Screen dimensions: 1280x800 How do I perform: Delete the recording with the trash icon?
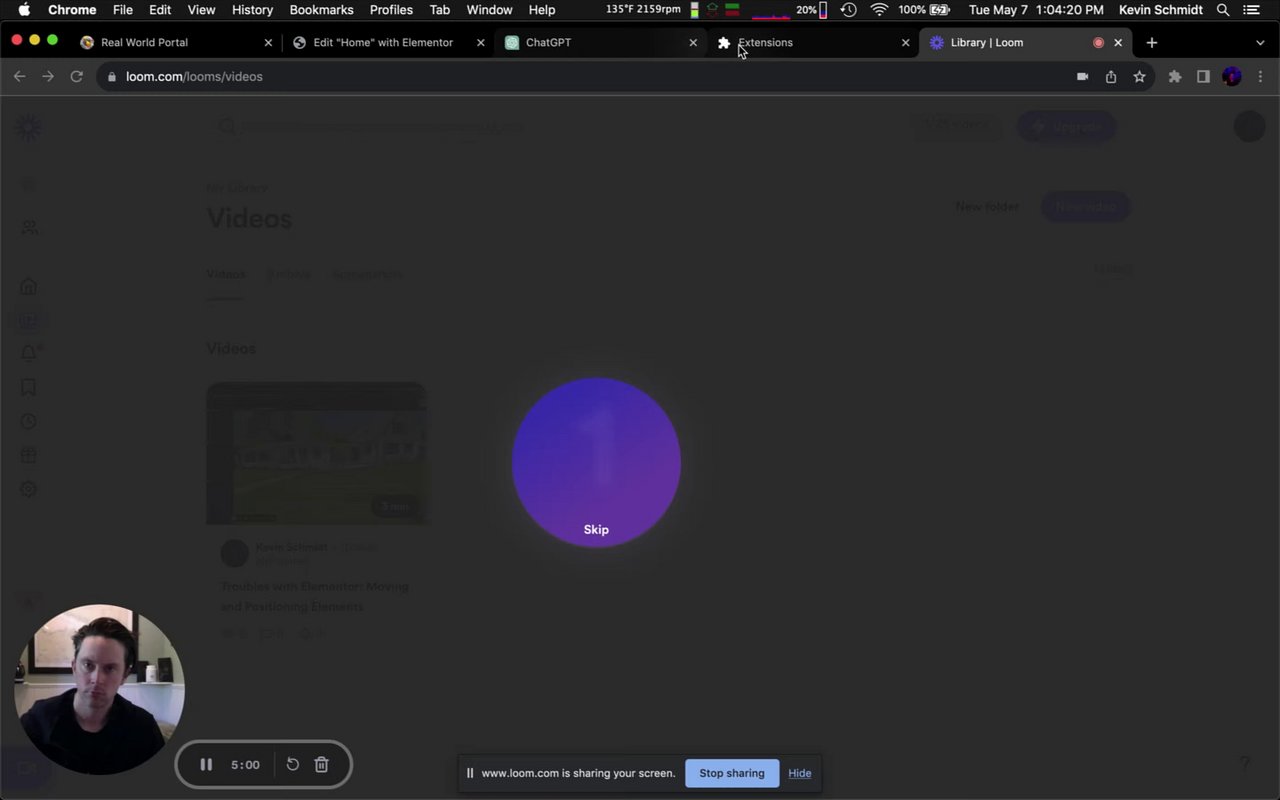pyautogui.click(x=322, y=765)
